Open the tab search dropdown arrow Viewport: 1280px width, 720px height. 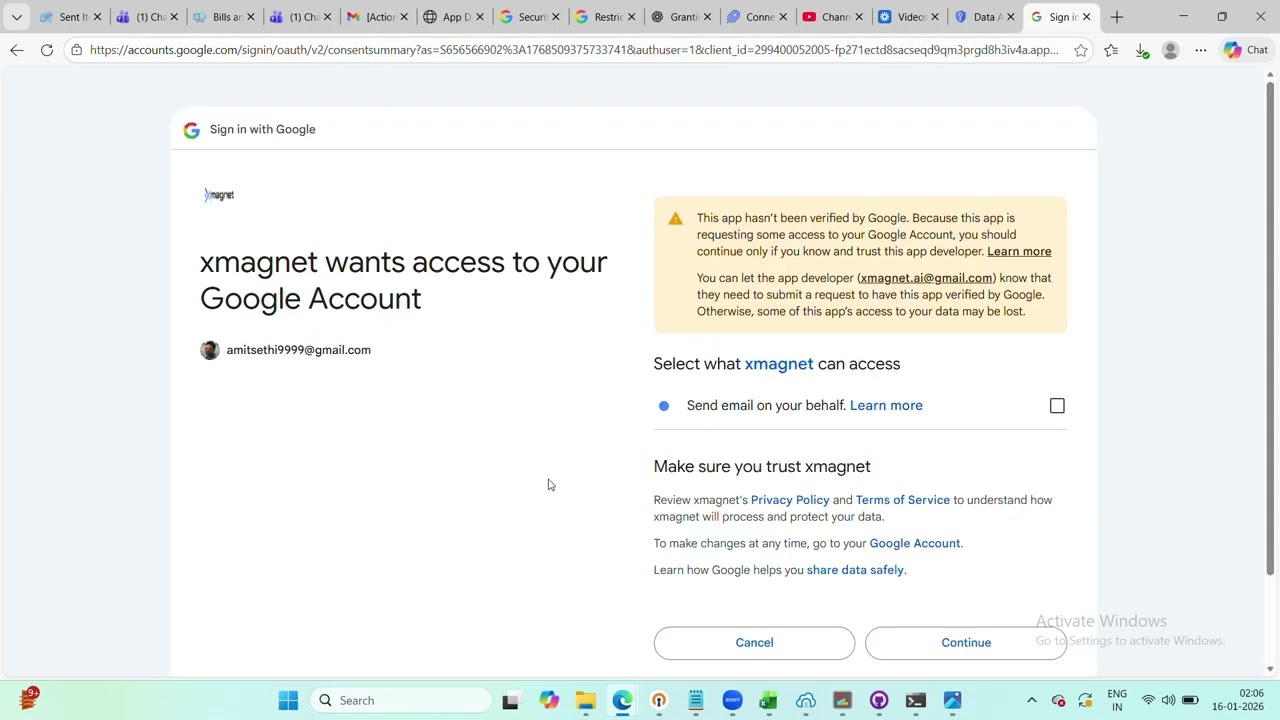pyautogui.click(x=16, y=17)
